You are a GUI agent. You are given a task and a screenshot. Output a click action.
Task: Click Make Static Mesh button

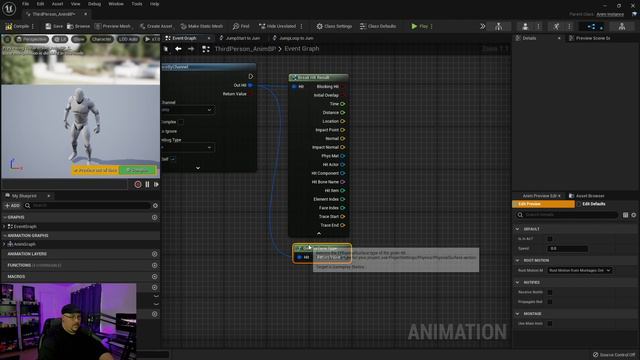(x=202, y=26)
